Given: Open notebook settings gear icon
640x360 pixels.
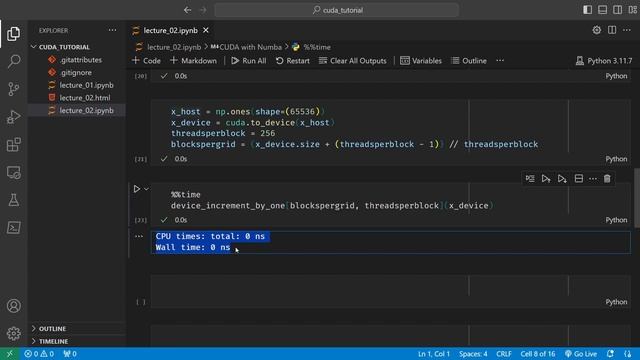Looking at the screenshot, I should (596, 30).
